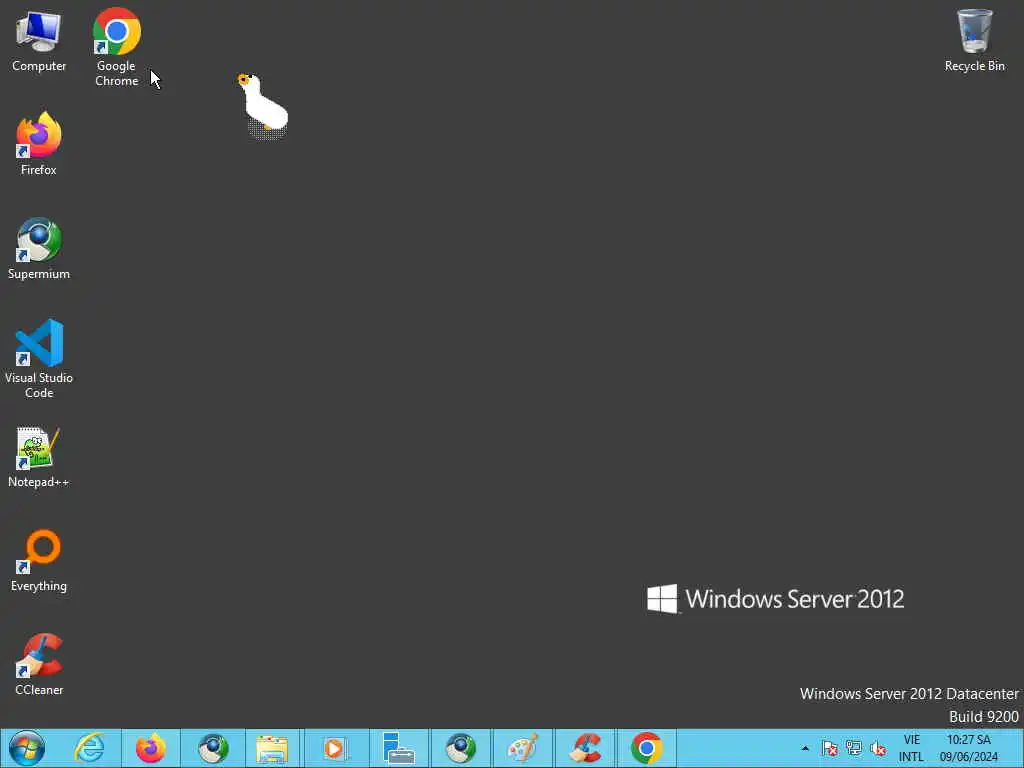Screen dimensions: 1024x768
Task: Launch Firefox from the taskbar
Action: [x=151, y=748]
